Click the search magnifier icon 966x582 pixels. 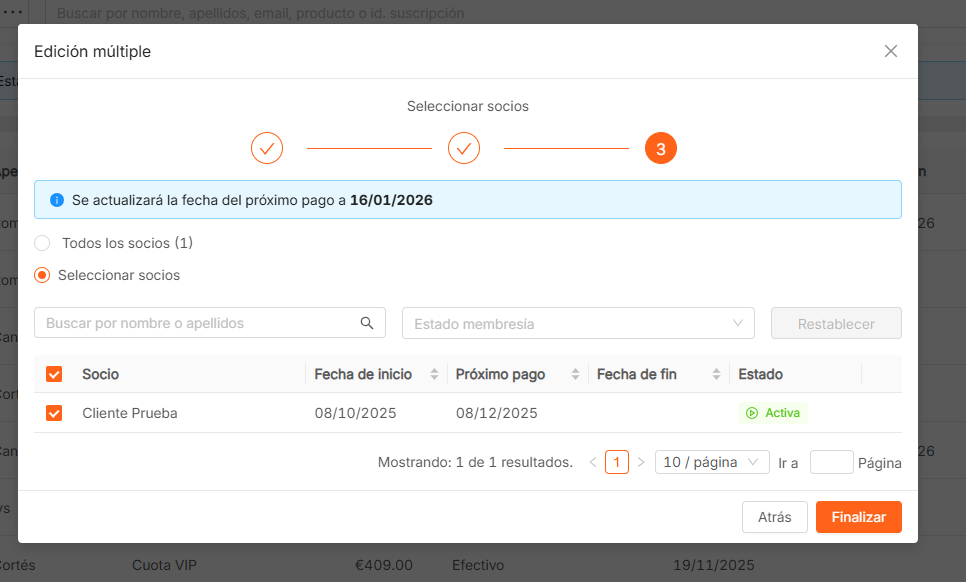pos(367,323)
